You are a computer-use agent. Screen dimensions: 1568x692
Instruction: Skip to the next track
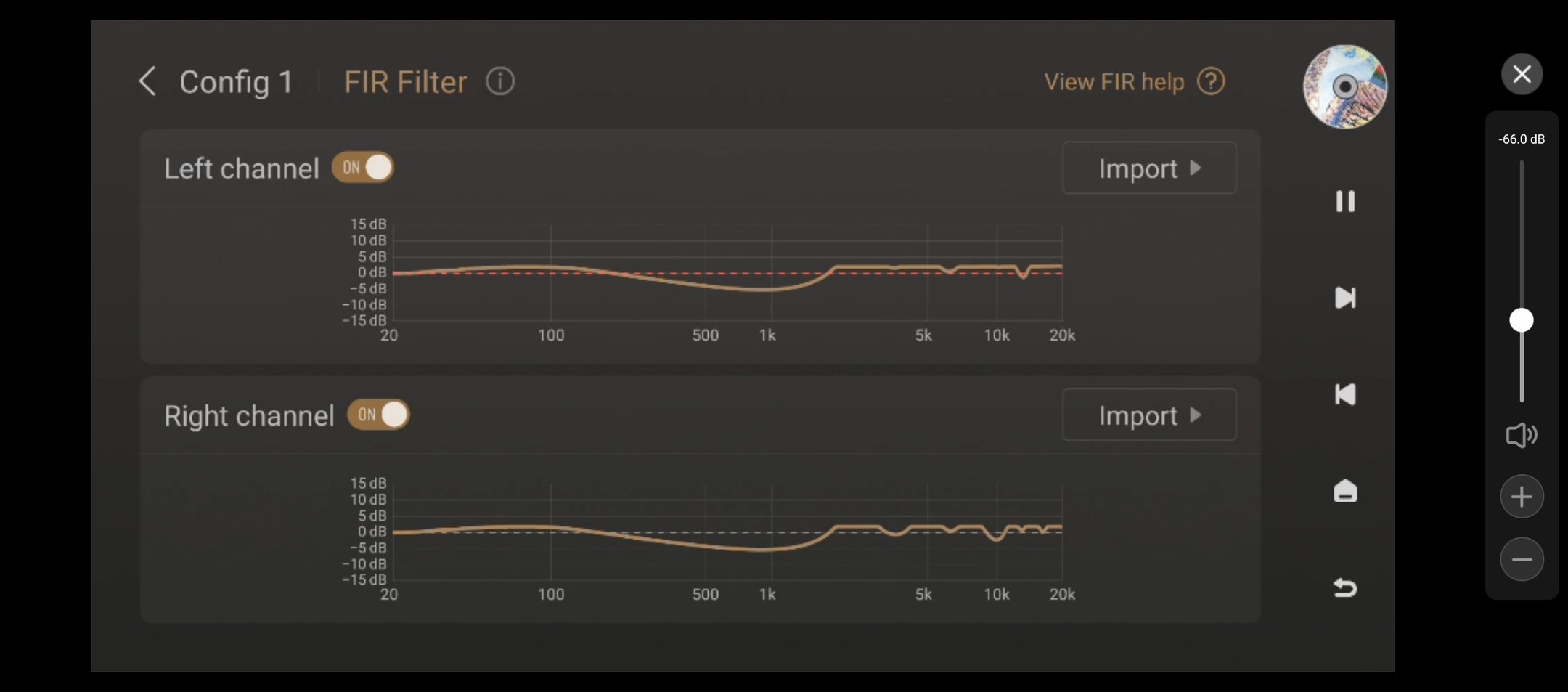1345,298
